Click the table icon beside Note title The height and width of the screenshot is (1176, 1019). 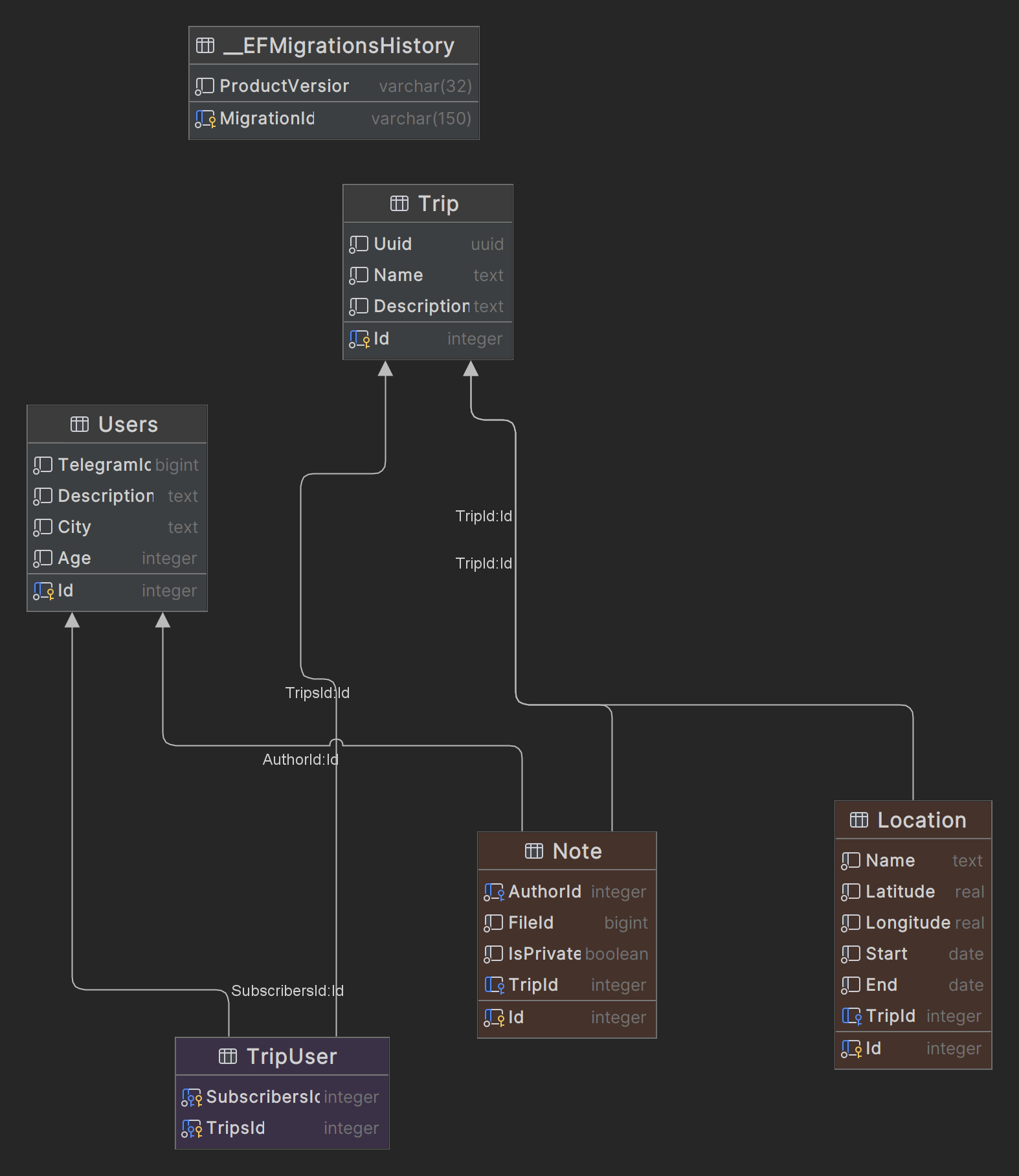click(x=534, y=851)
